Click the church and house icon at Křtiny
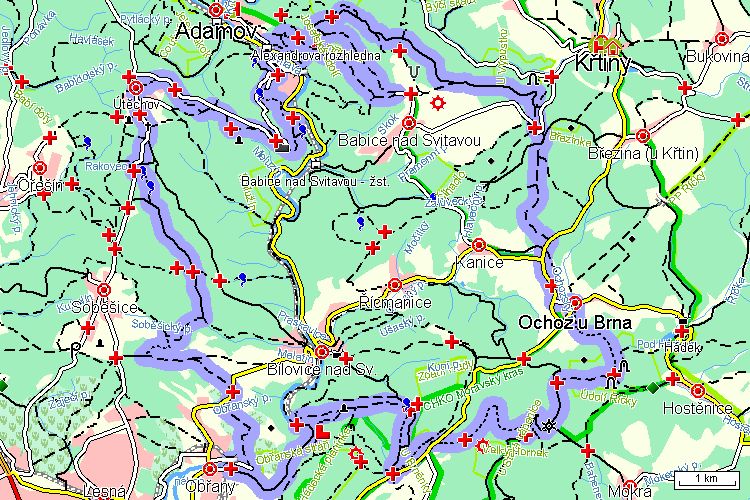The height and width of the screenshot is (500, 750). click(607, 45)
